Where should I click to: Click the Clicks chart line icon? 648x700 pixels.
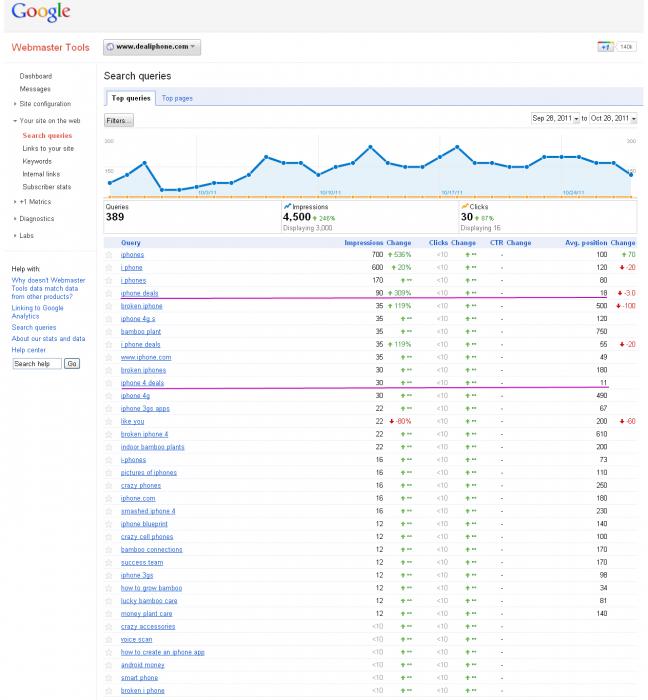[x=465, y=206]
